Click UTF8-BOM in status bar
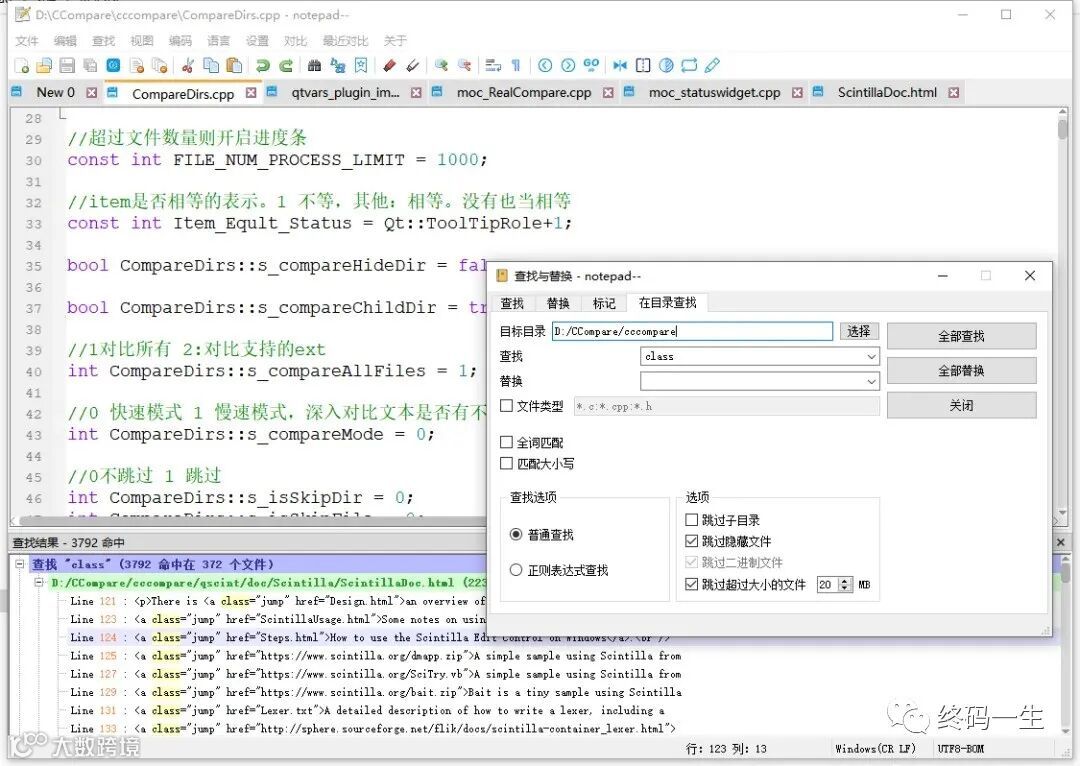Image resolution: width=1080 pixels, height=766 pixels. coord(960,748)
